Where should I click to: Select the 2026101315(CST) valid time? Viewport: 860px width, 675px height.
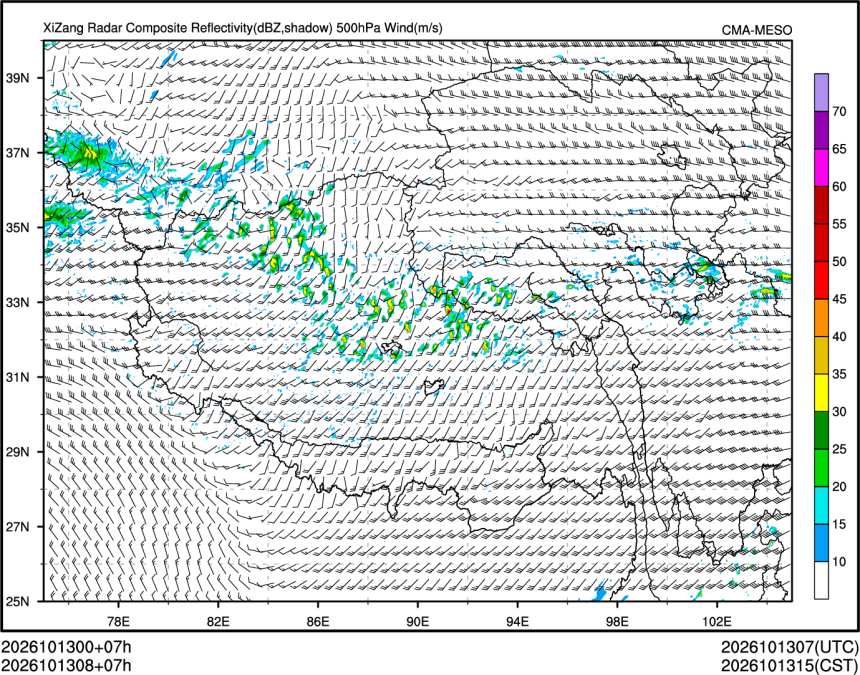789,666
